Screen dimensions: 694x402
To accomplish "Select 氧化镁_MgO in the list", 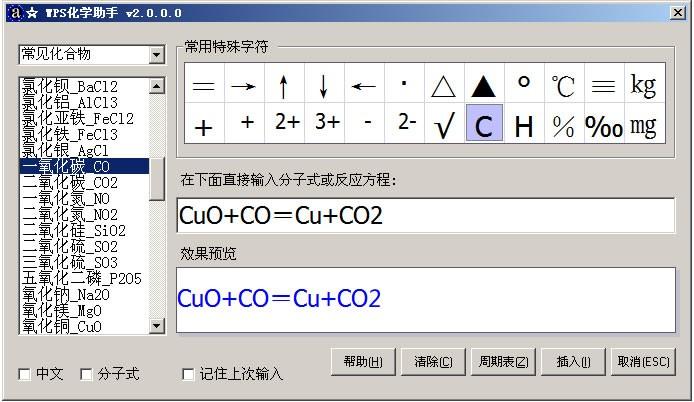I will tap(85, 310).
